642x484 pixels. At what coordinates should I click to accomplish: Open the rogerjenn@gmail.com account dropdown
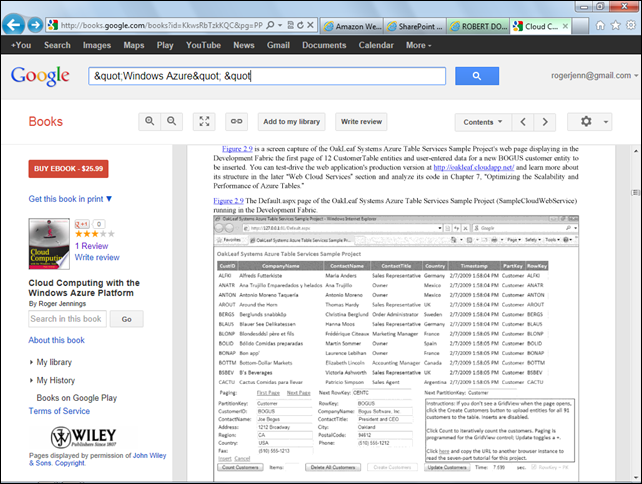tap(595, 75)
